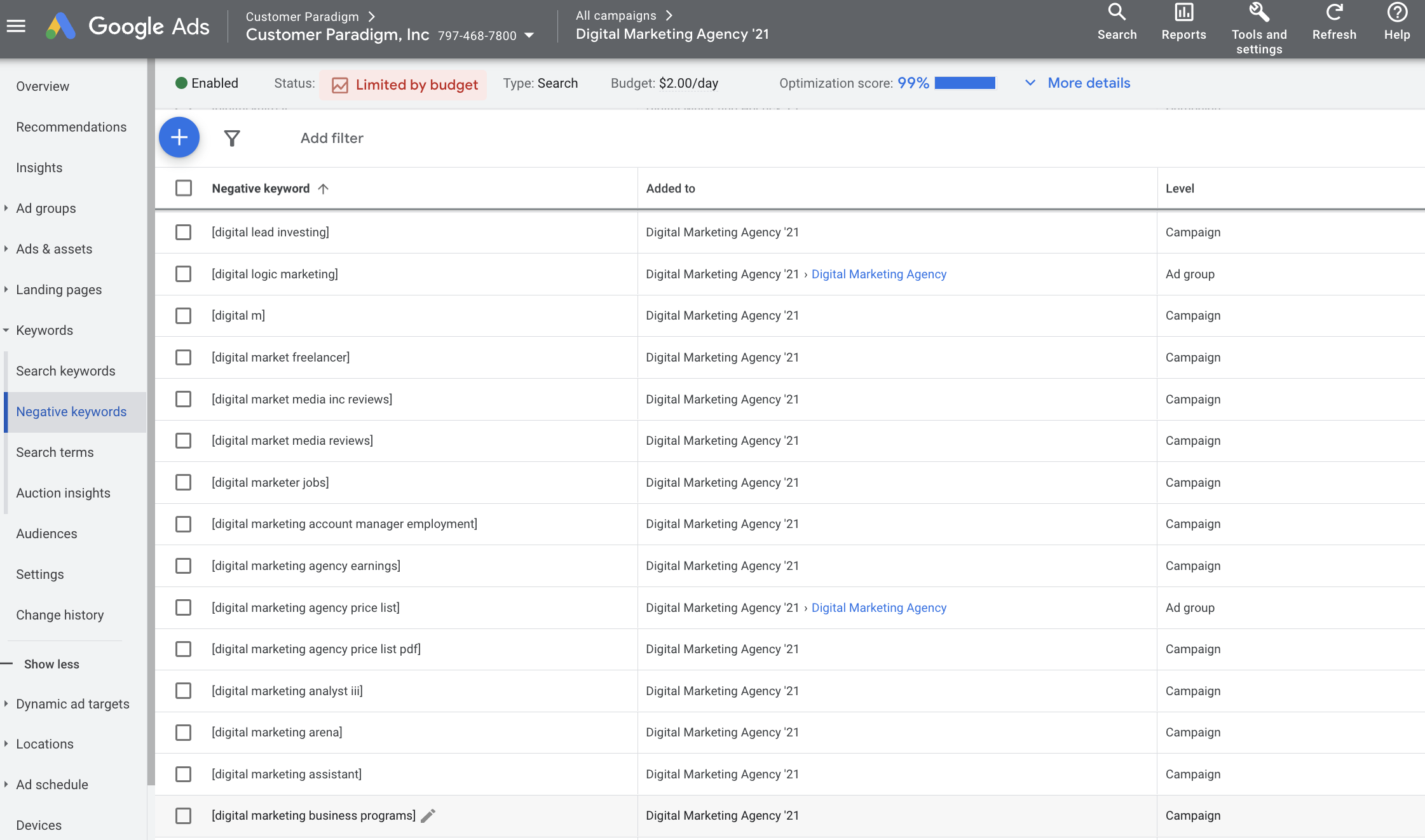This screenshot has height=840, width=1425.
Task: Click the filter funnel icon
Action: (232, 138)
